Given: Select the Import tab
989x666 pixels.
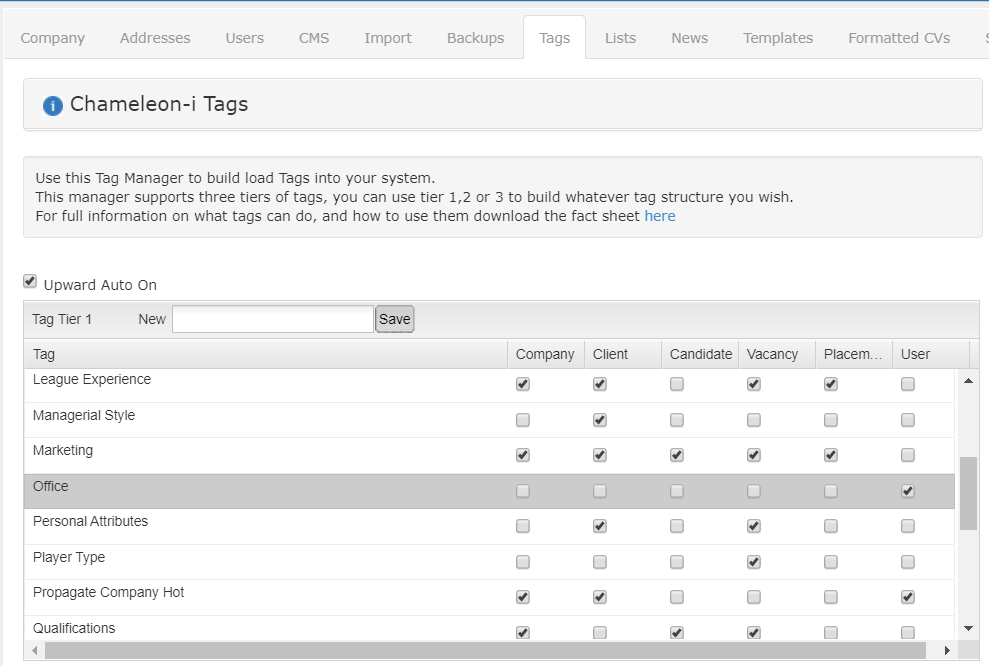Looking at the screenshot, I should point(388,38).
